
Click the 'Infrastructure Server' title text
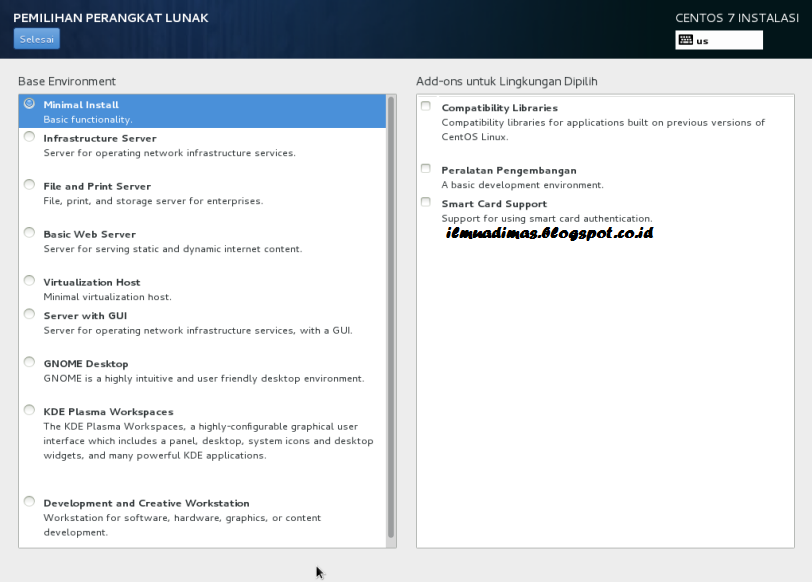coord(100,138)
